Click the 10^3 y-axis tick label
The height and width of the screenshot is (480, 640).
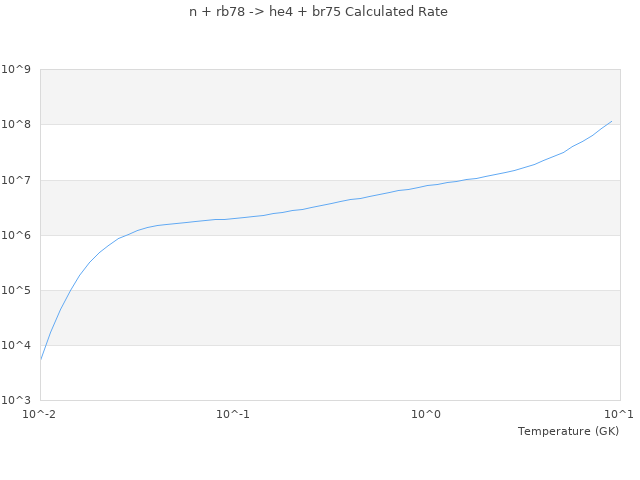coord(17,400)
